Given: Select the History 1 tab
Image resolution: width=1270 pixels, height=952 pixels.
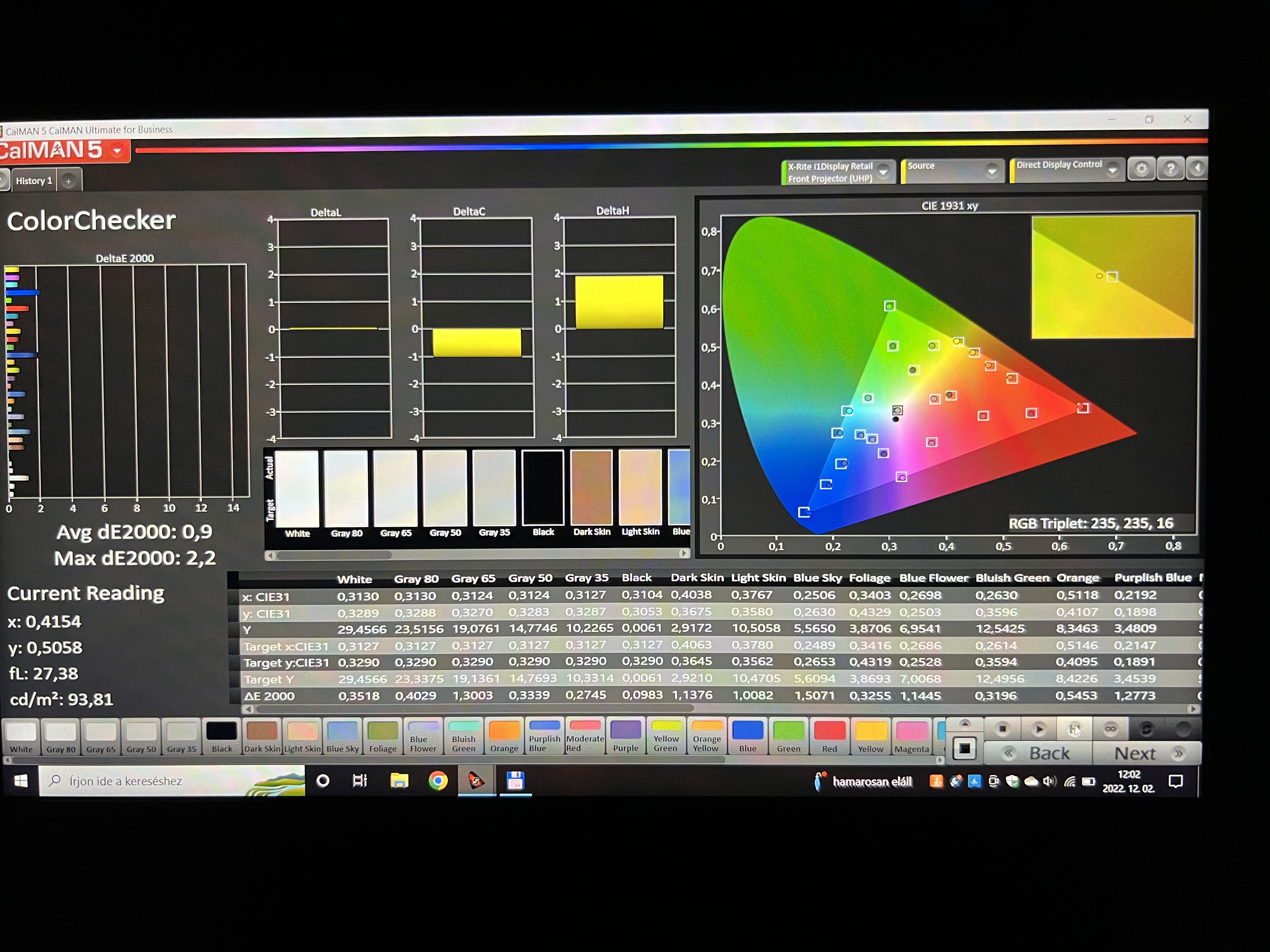Looking at the screenshot, I should click(34, 181).
